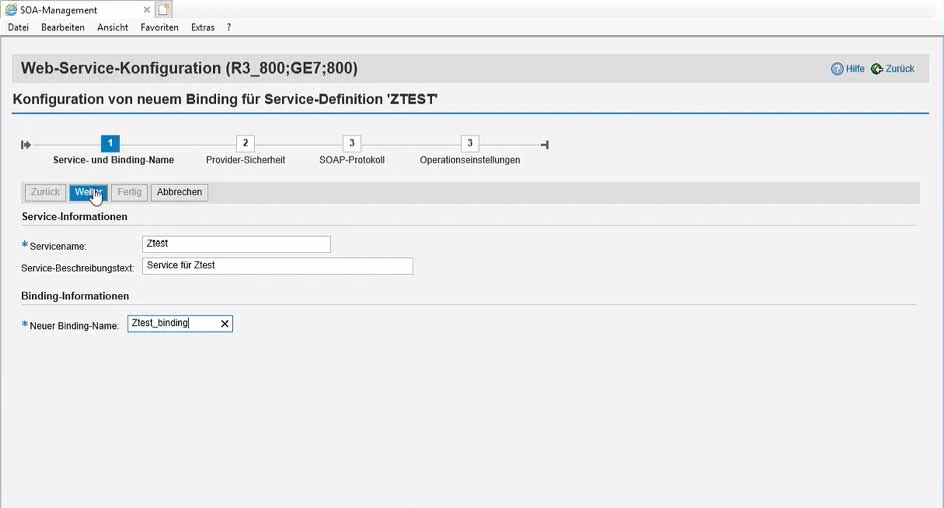Click the Zurück icon in header
944x508 pixels.
tap(877, 69)
